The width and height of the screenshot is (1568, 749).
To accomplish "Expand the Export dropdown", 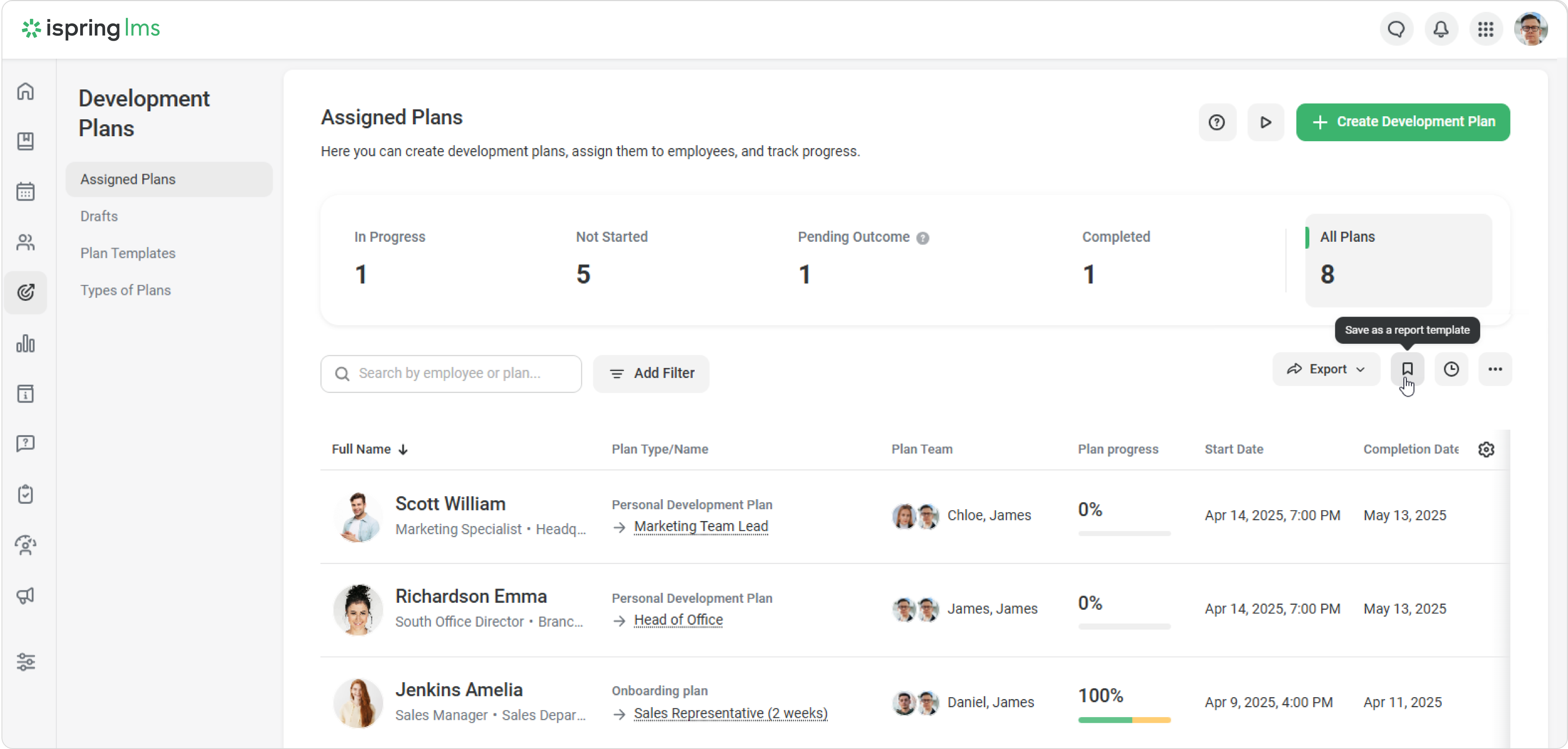I will click(1326, 369).
